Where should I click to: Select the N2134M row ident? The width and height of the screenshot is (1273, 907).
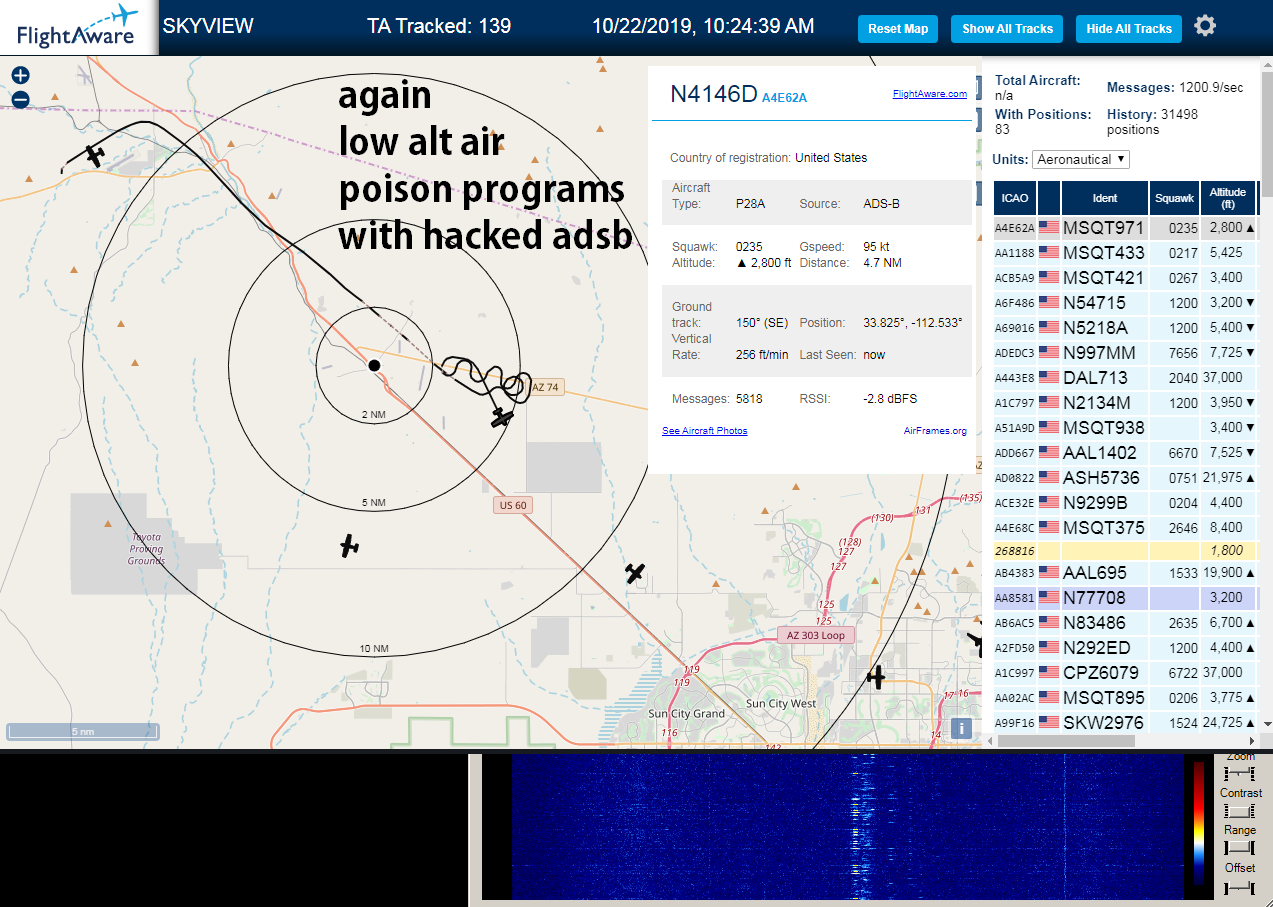pyautogui.click(x=1097, y=403)
